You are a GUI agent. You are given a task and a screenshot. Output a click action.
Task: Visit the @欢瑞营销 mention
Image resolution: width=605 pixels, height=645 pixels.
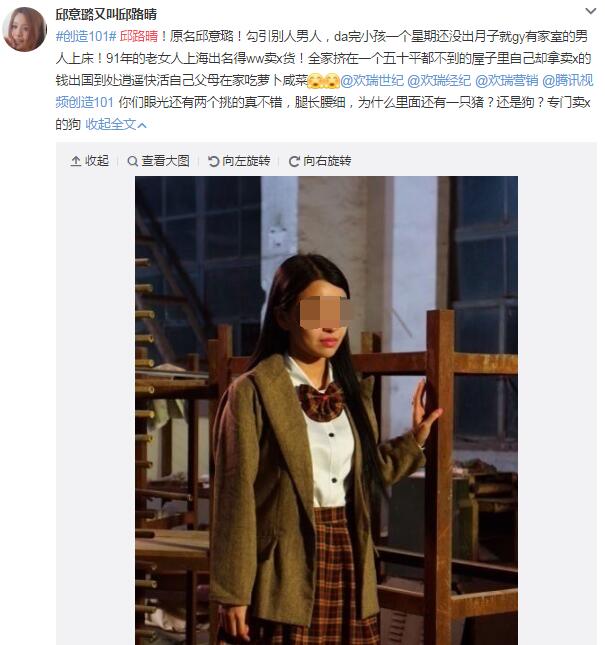[506, 80]
